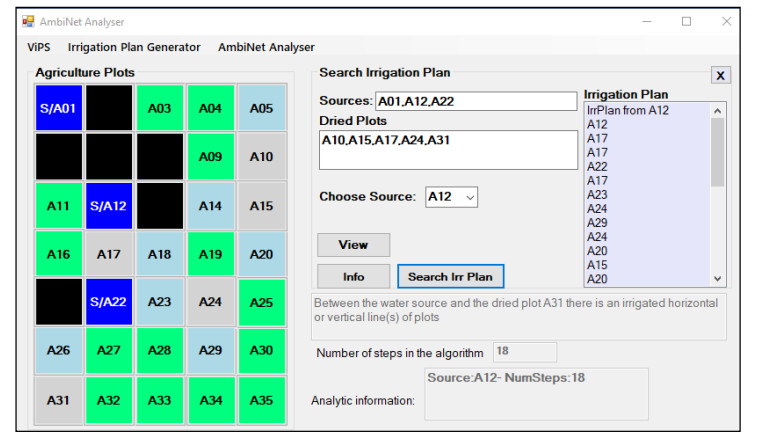This screenshot has width=760, height=448.
Task: Click the S/A12 water source plot
Action: click(x=110, y=205)
